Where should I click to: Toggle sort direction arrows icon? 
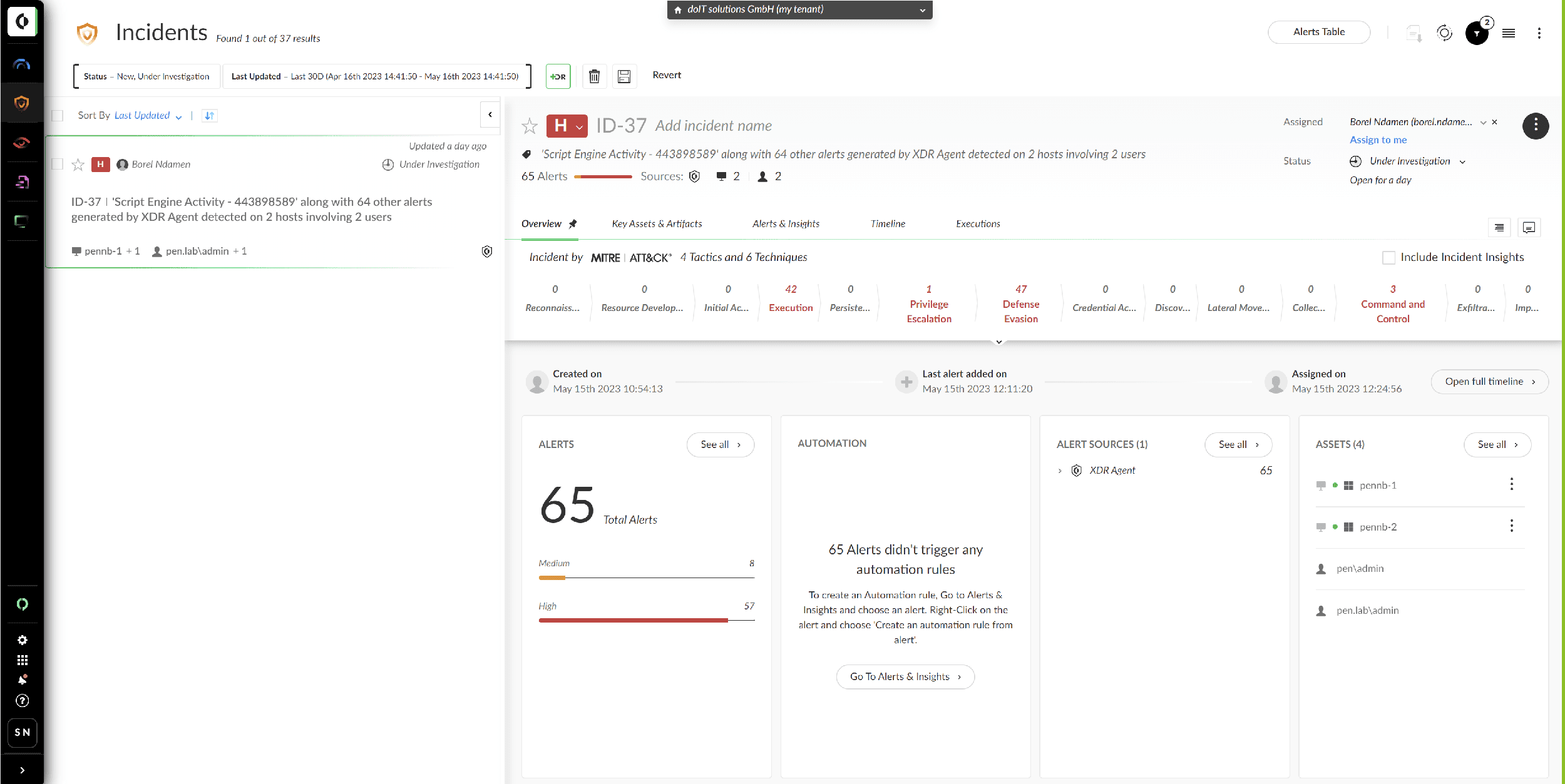(x=210, y=116)
